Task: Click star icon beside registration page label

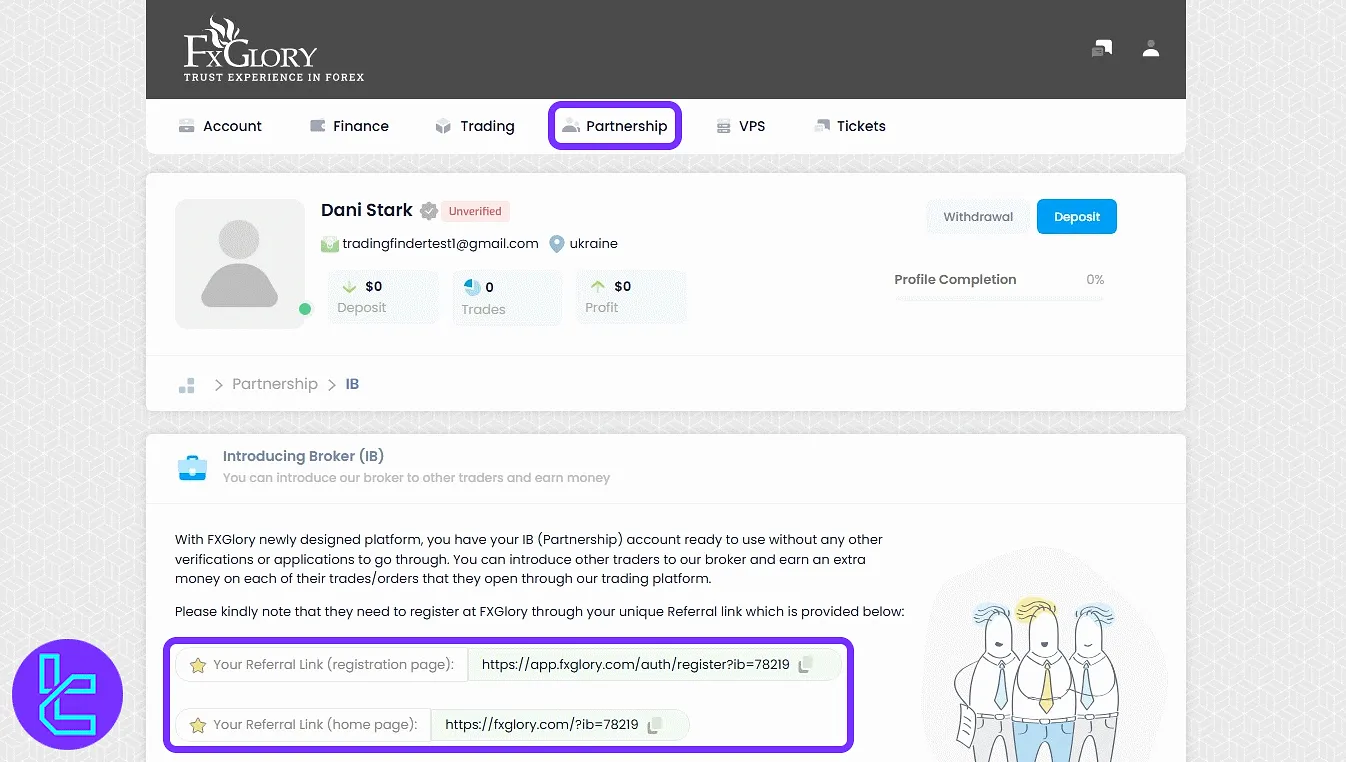Action: (x=198, y=665)
